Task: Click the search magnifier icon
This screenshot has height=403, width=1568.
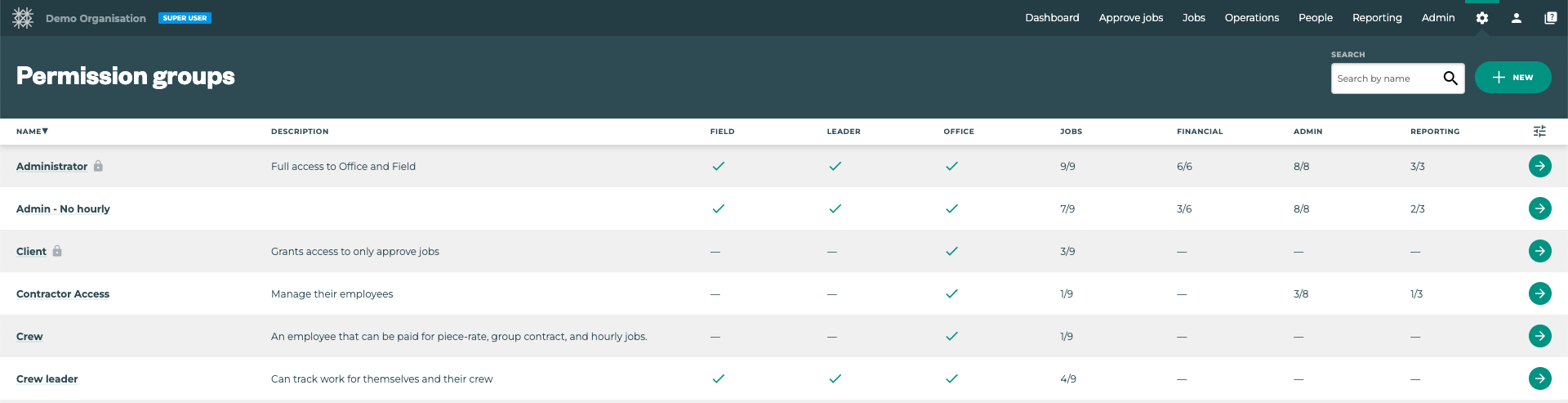Action: click(x=1450, y=78)
